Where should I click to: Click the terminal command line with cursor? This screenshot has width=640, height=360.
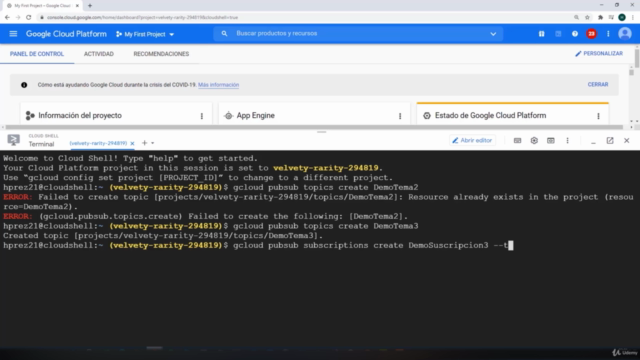click(x=258, y=245)
